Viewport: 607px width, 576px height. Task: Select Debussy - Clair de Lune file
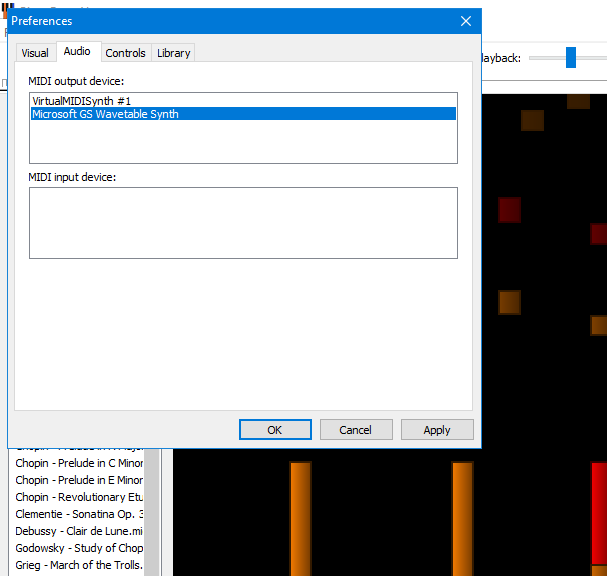(x=79, y=531)
